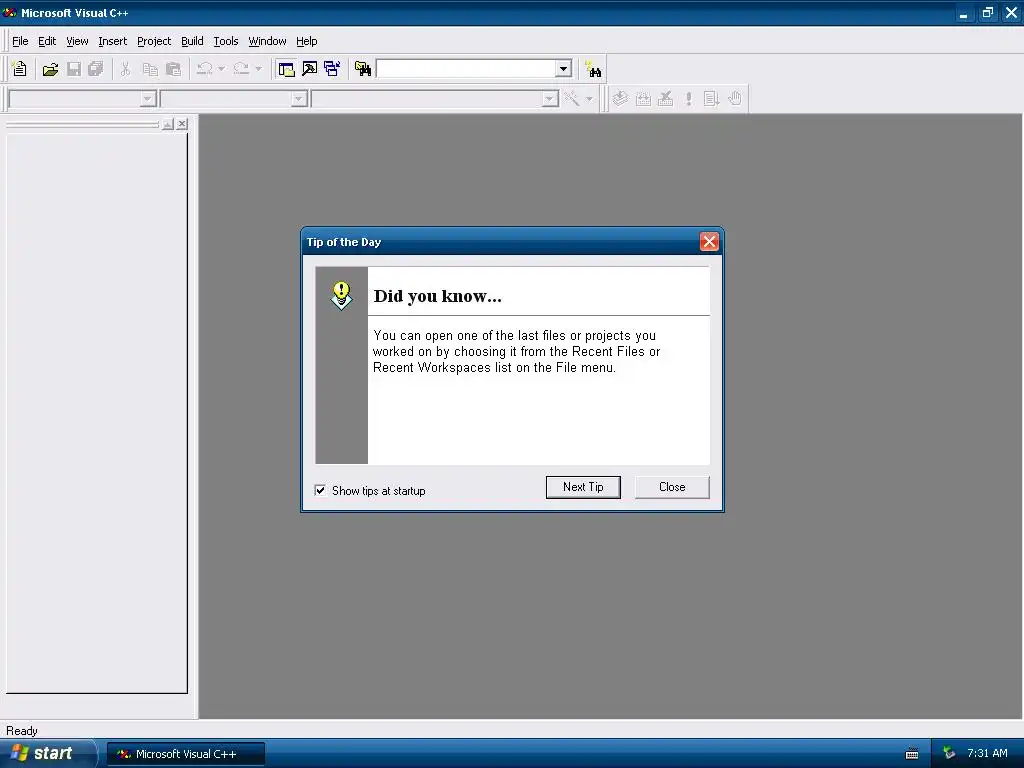Restore down the Visual C++ window
1024x768 pixels.
[x=987, y=12]
